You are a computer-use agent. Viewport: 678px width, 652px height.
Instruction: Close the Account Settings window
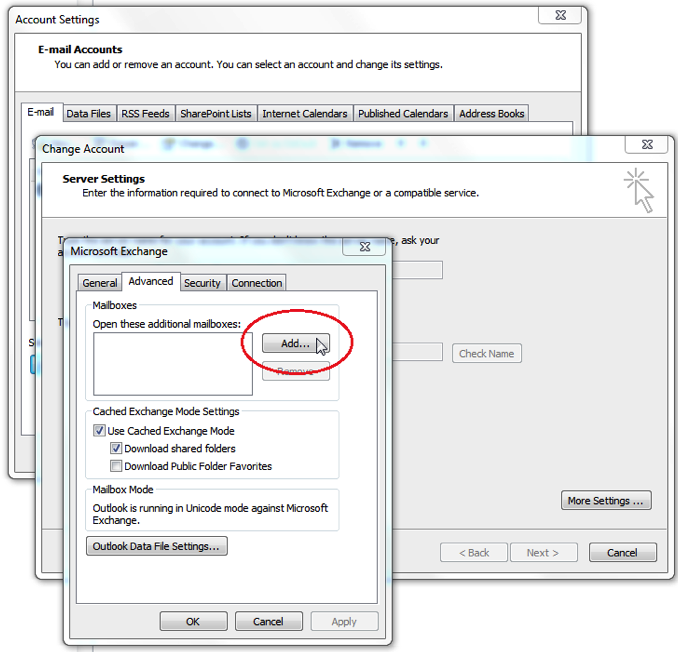[x=560, y=15]
